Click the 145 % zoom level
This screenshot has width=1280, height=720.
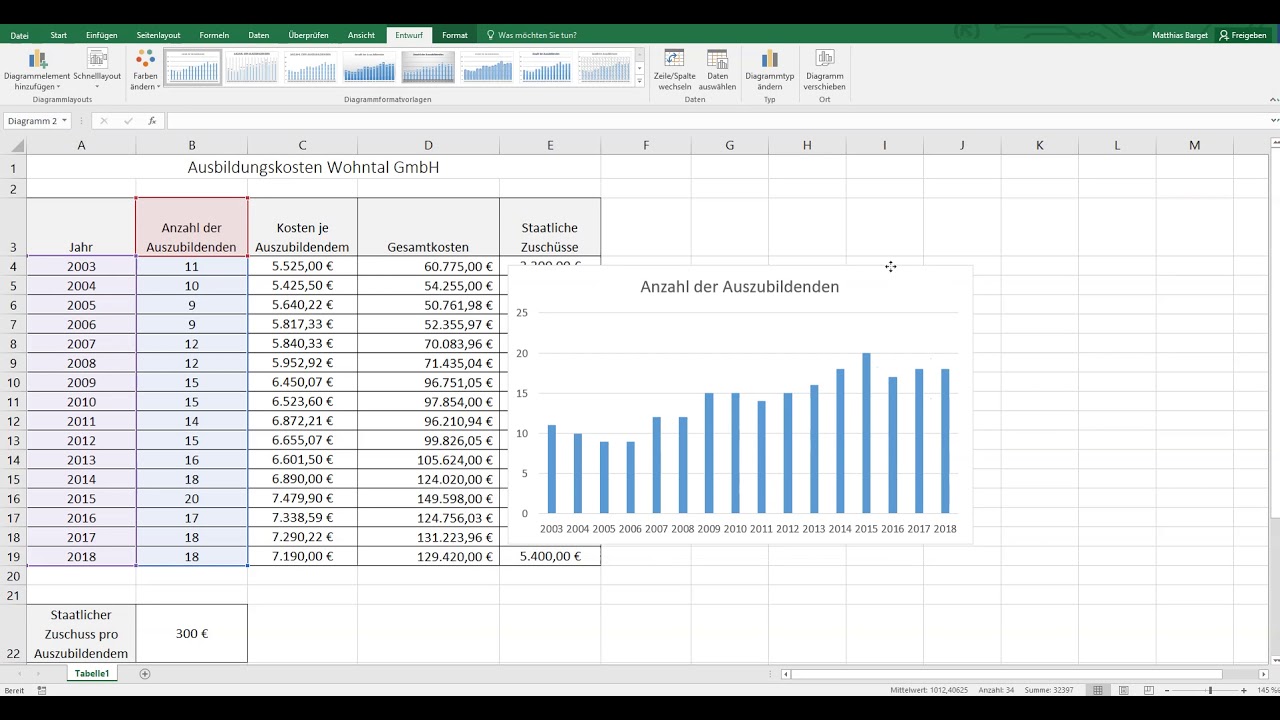click(1267, 691)
